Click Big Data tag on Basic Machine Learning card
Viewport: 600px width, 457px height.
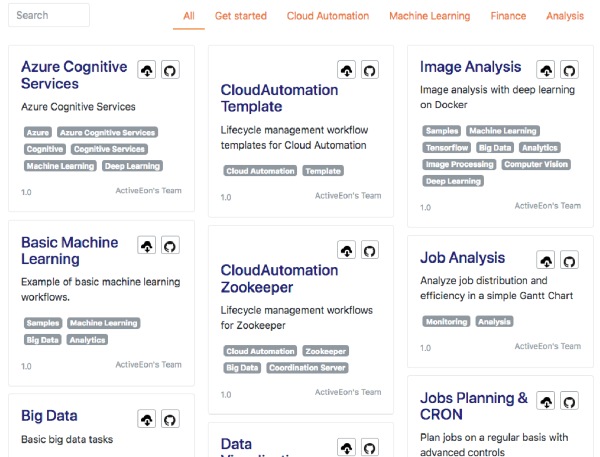coord(42,340)
